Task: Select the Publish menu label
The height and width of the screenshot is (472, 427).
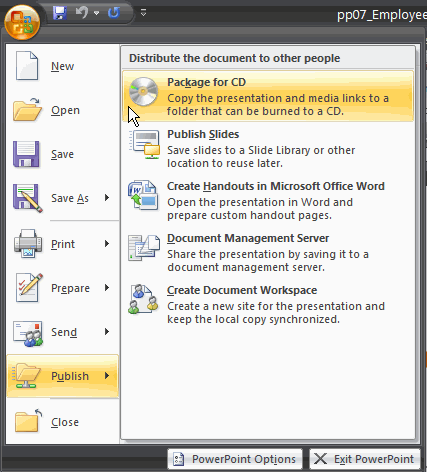Action: coord(70,376)
